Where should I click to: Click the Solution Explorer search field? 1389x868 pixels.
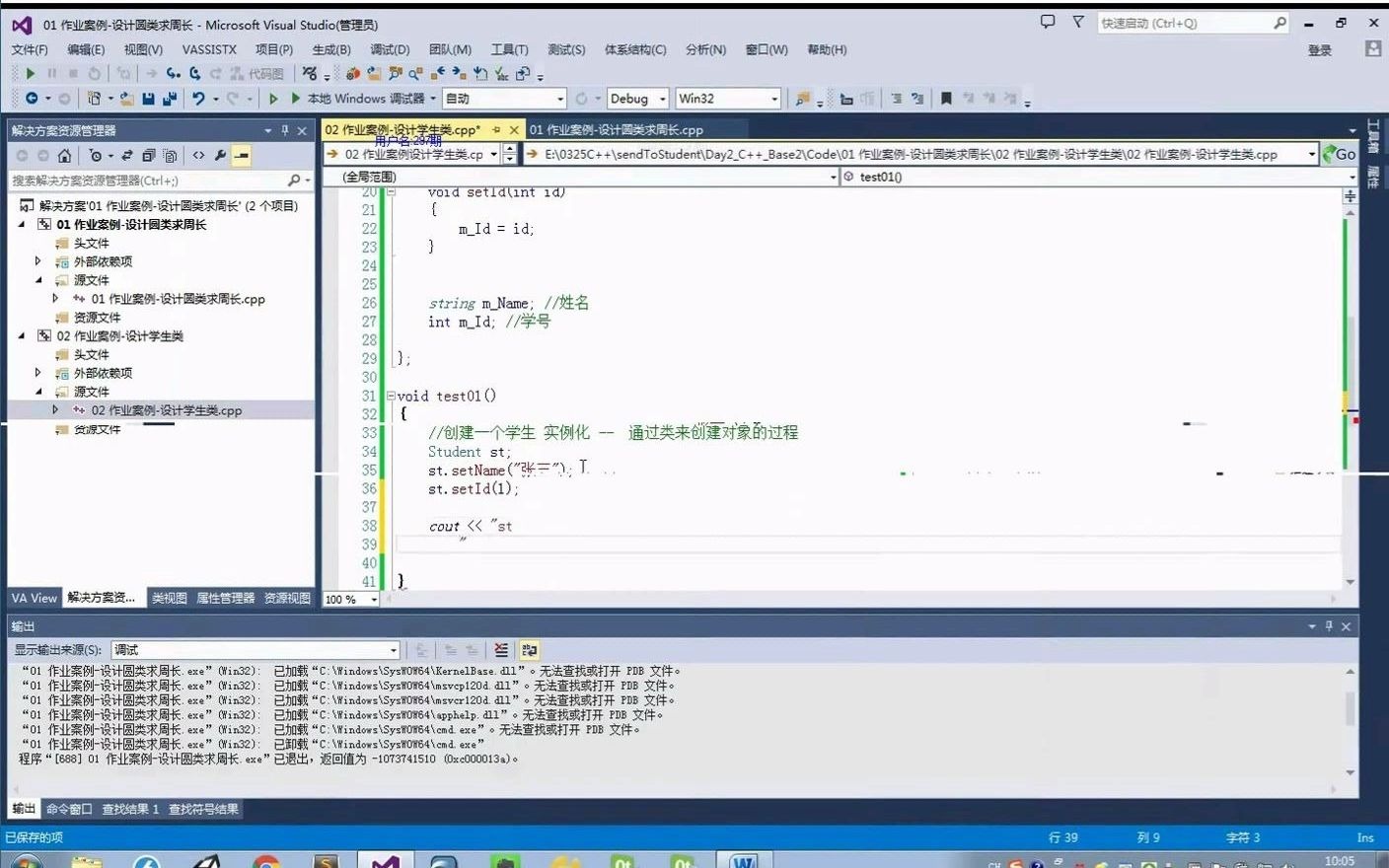pos(161,181)
